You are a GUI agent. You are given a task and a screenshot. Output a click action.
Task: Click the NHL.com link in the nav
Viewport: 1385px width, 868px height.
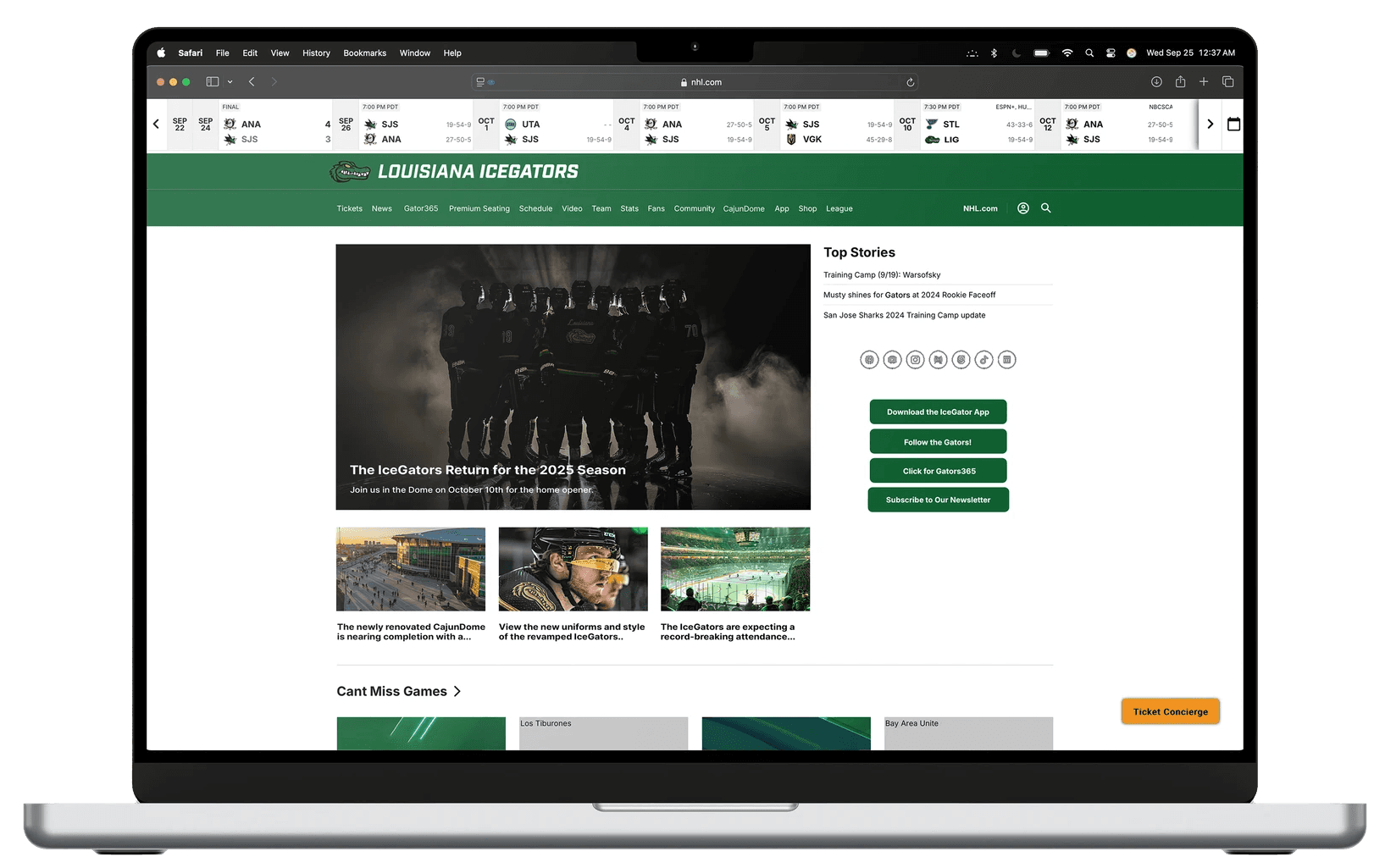[980, 208]
